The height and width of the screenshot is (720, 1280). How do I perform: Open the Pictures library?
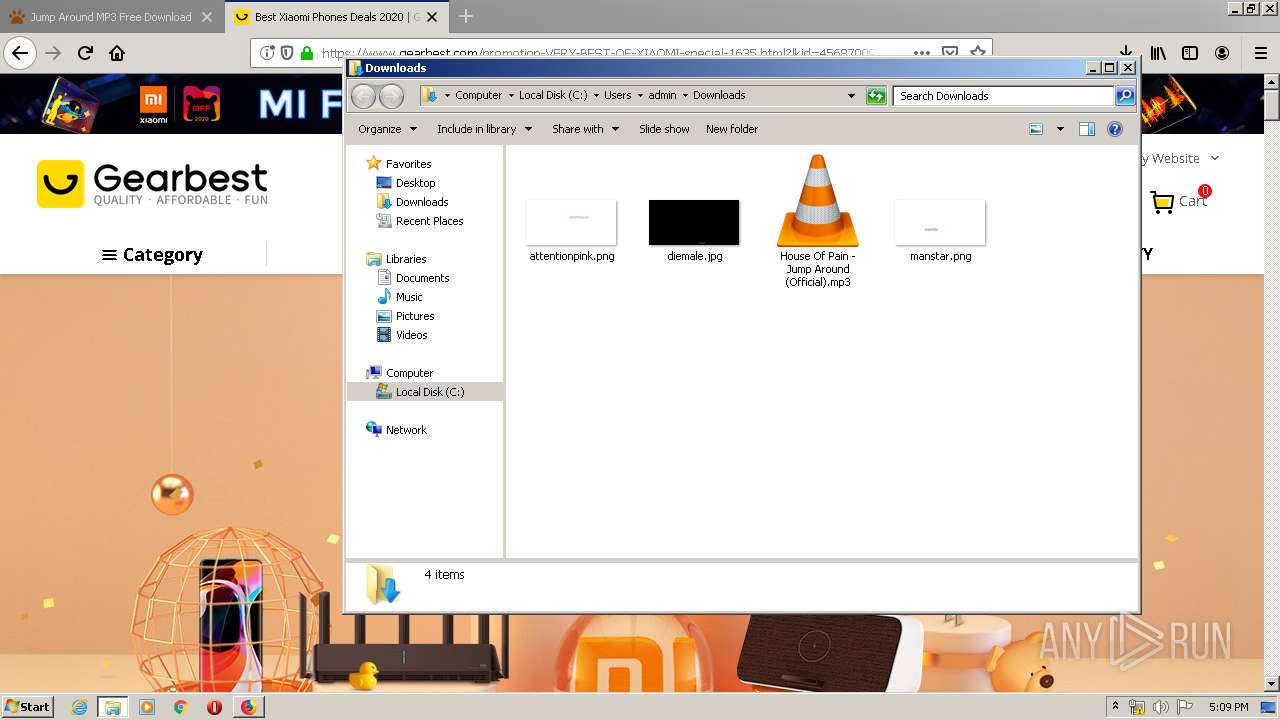414,316
